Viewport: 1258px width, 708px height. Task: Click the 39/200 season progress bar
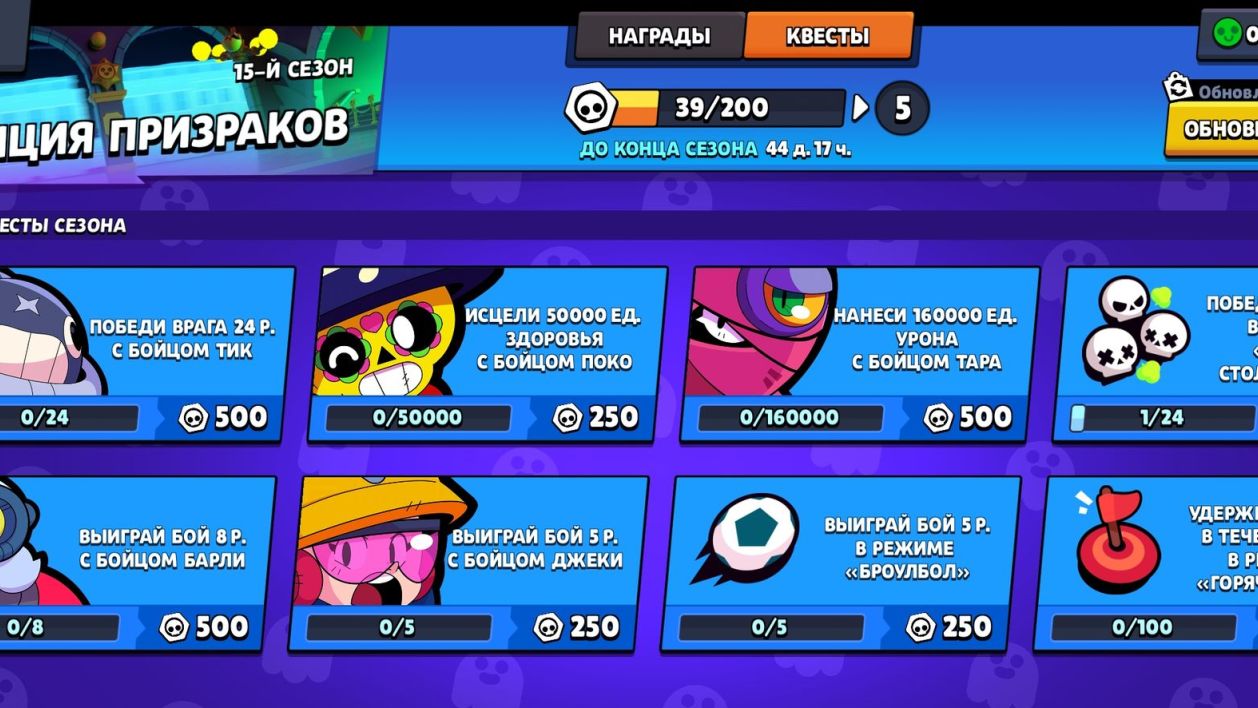click(726, 108)
